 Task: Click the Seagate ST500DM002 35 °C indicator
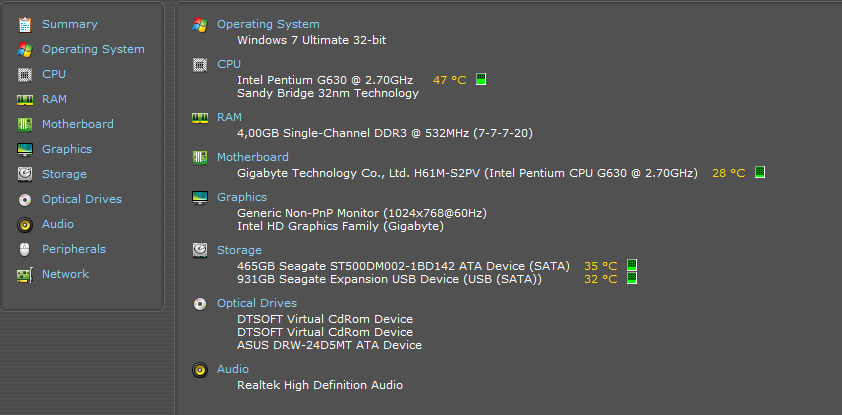632,266
